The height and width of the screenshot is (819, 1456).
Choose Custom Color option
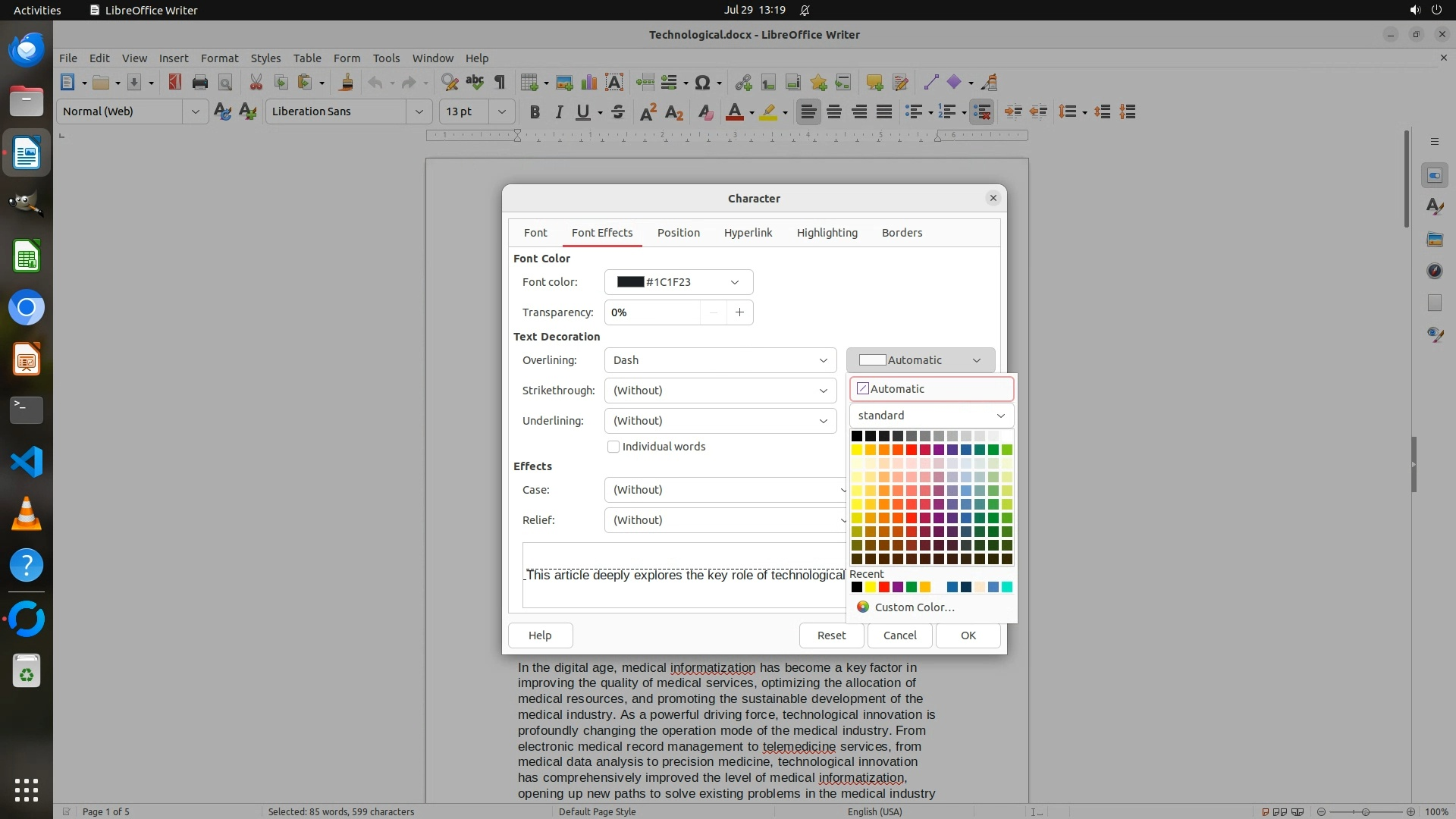point(914,607)
